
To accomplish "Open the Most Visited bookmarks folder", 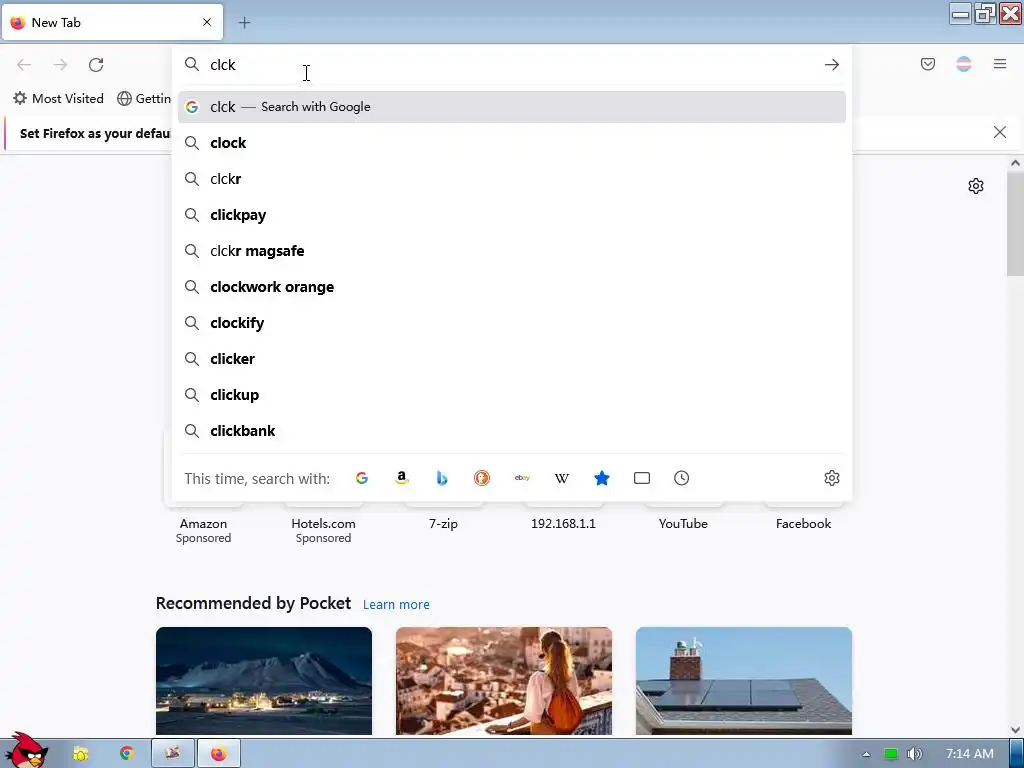I will click(x=58, y=99).
